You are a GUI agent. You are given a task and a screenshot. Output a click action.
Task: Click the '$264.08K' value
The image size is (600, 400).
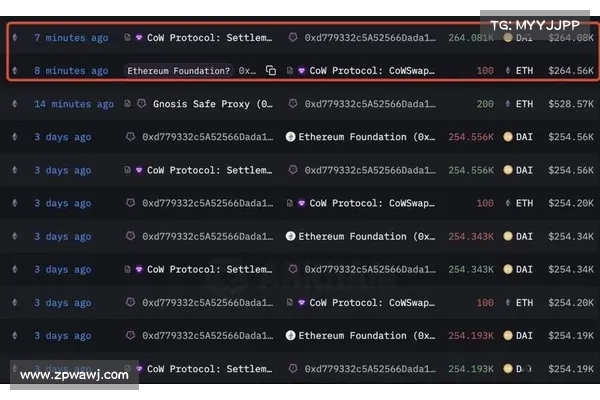(x=571, y=38)
